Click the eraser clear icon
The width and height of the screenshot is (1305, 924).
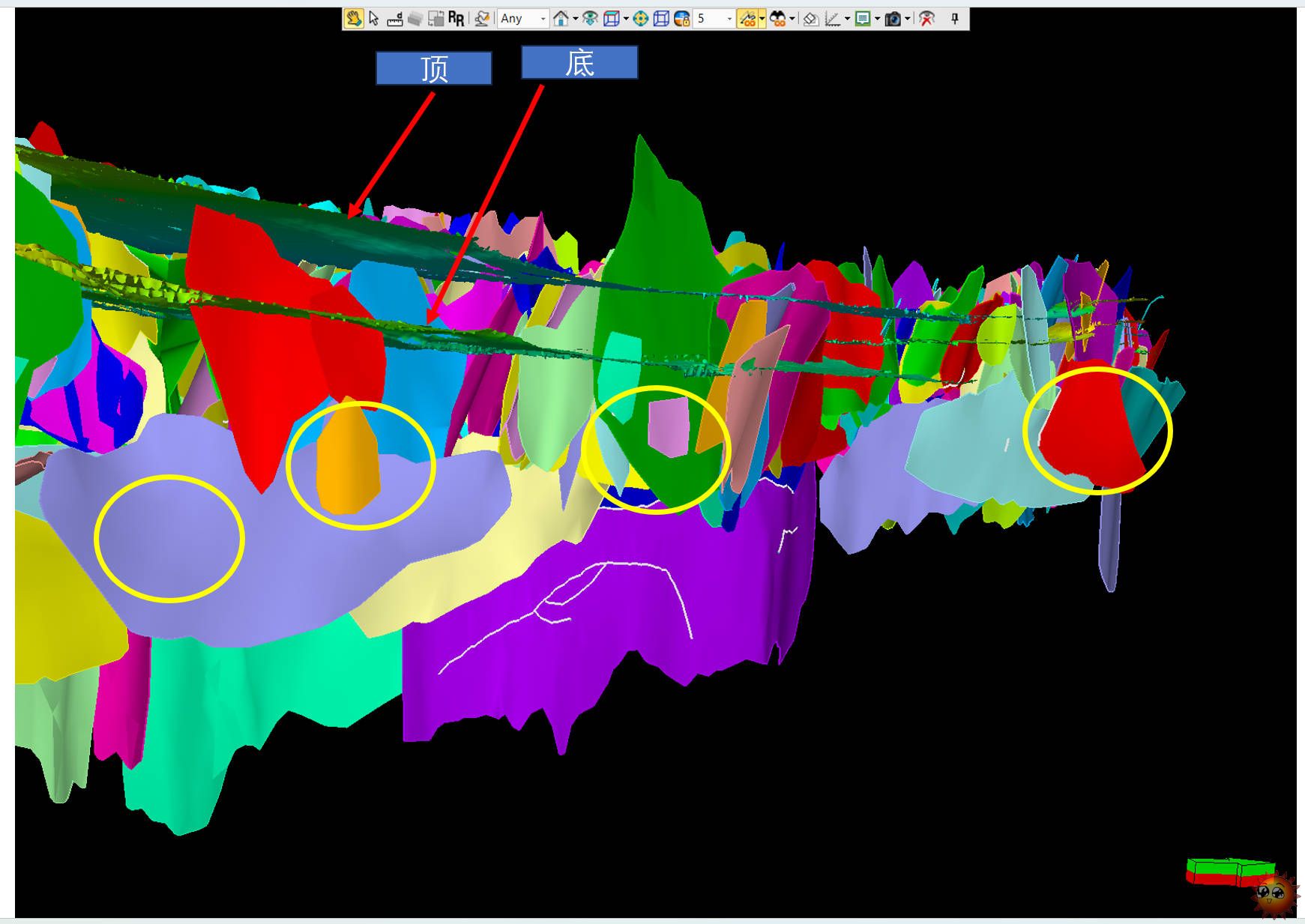click(x=810, y=19)
